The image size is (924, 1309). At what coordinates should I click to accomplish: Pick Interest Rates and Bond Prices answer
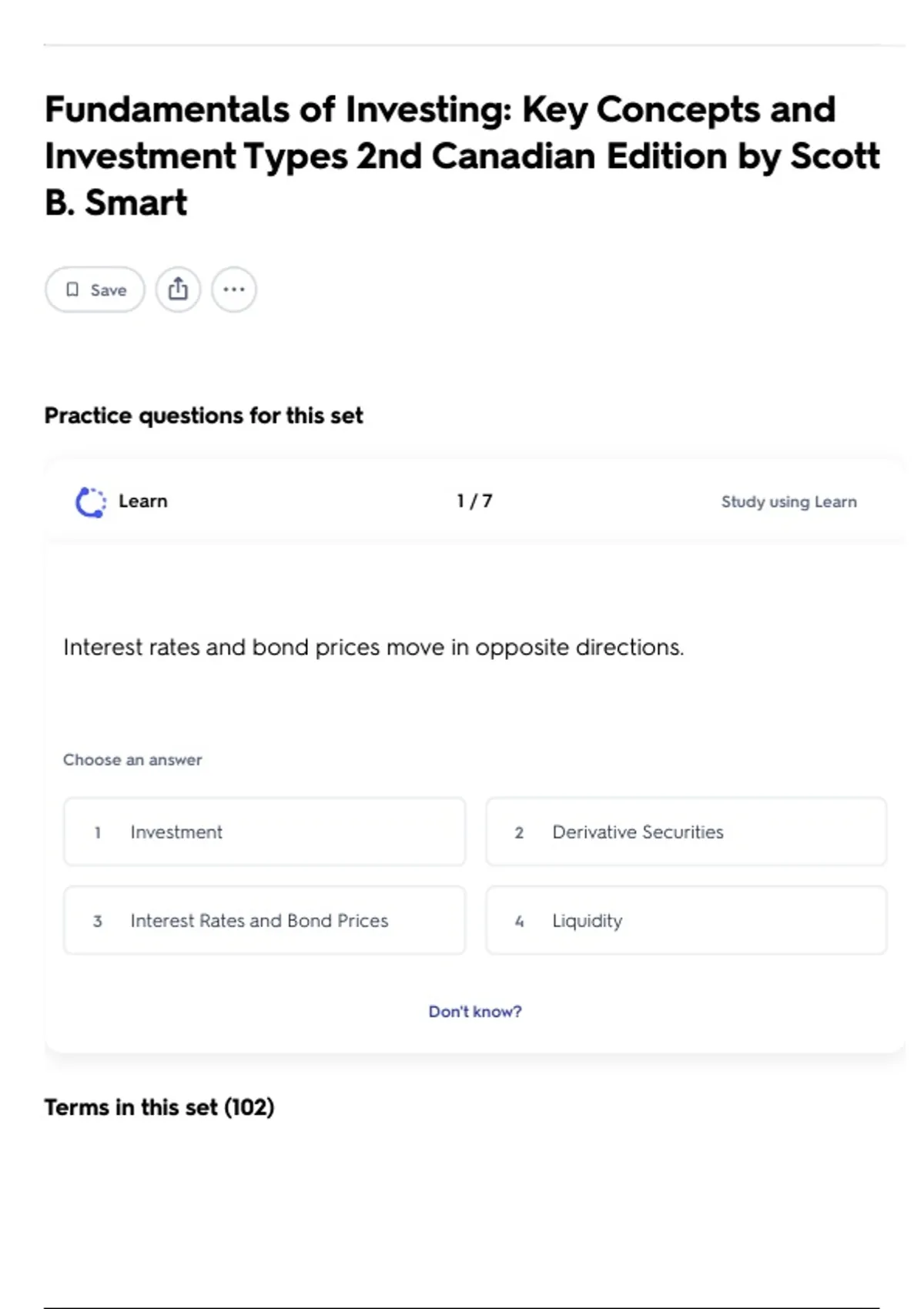(x=264, y=920)
